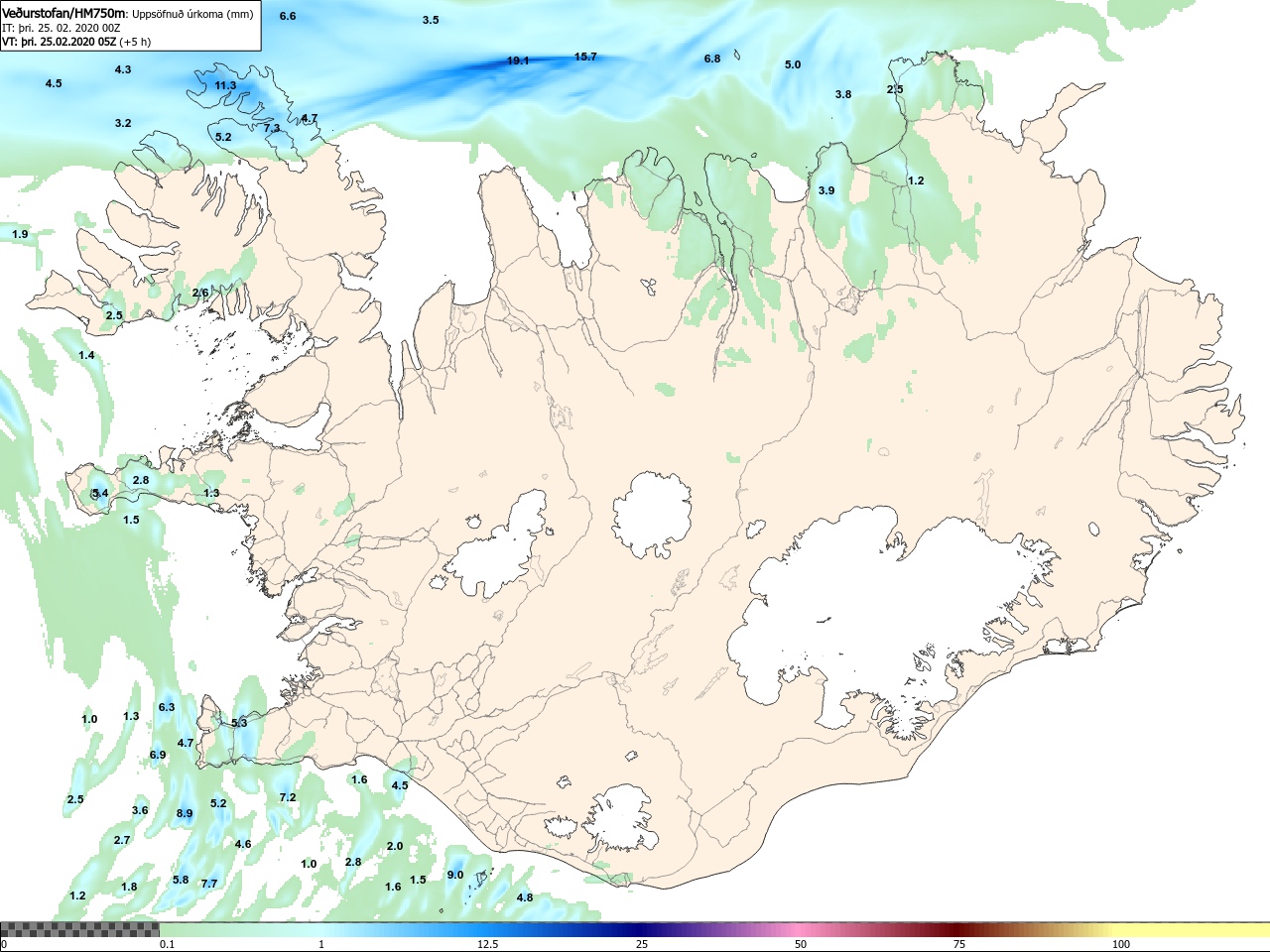Click the 0.1 tick on the color scale
Image resolution: width=1270 pixels, height=952 pixels.
[x=168, y=944]
